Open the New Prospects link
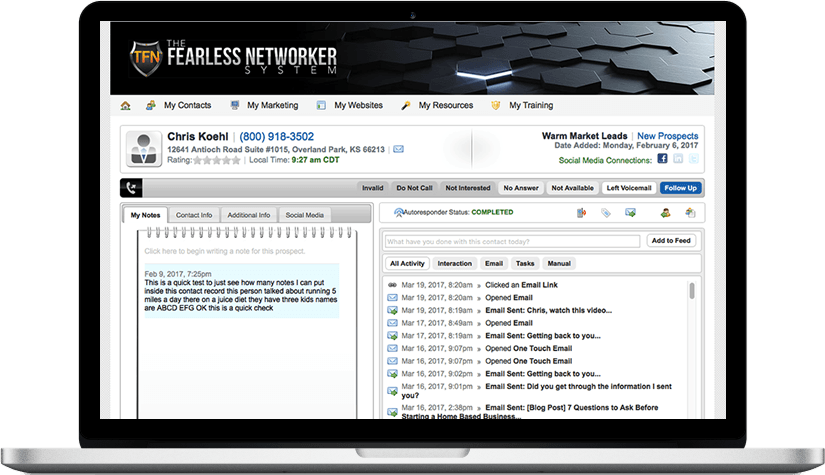 (668, 136)
